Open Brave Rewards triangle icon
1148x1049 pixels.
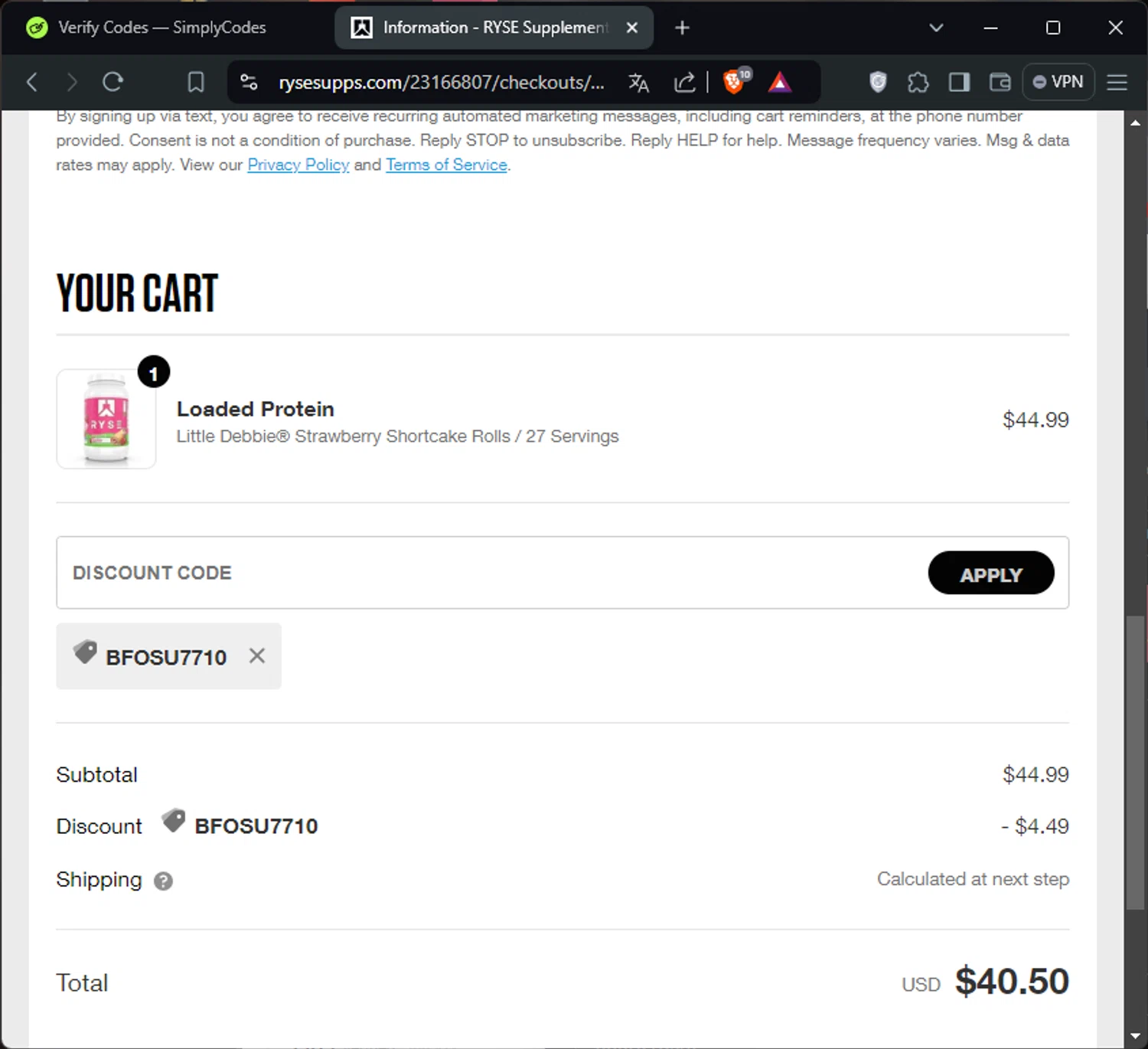(x=780, y=82)
